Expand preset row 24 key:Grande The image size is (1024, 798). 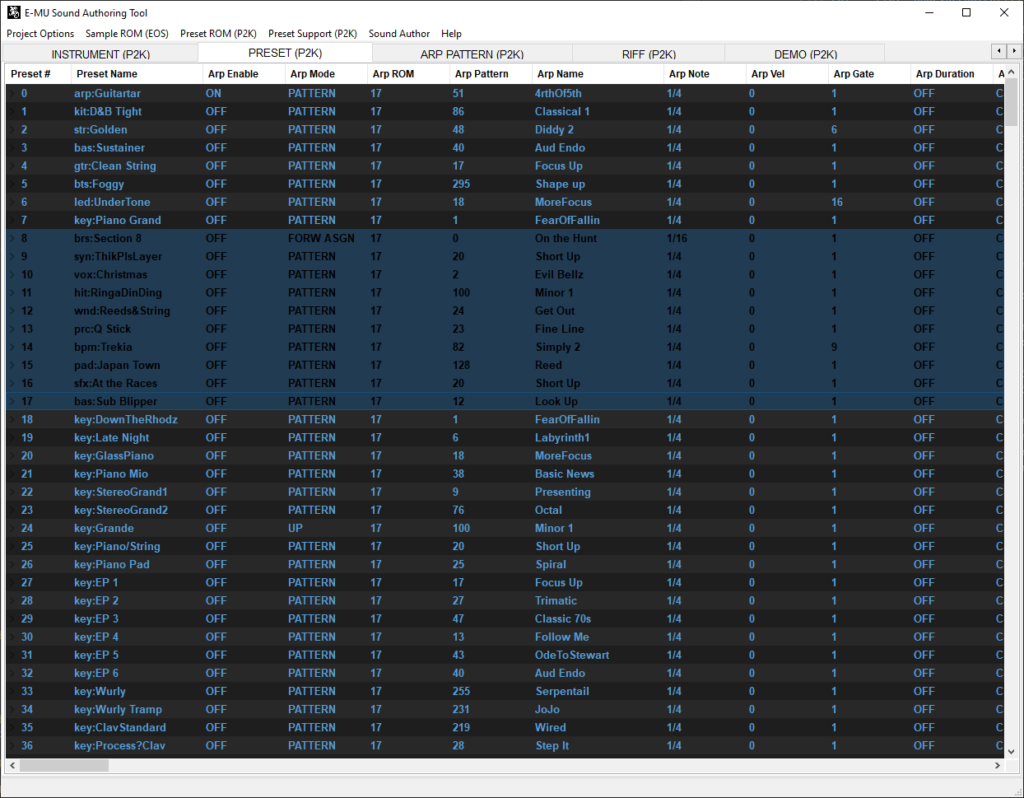(11, 528)
